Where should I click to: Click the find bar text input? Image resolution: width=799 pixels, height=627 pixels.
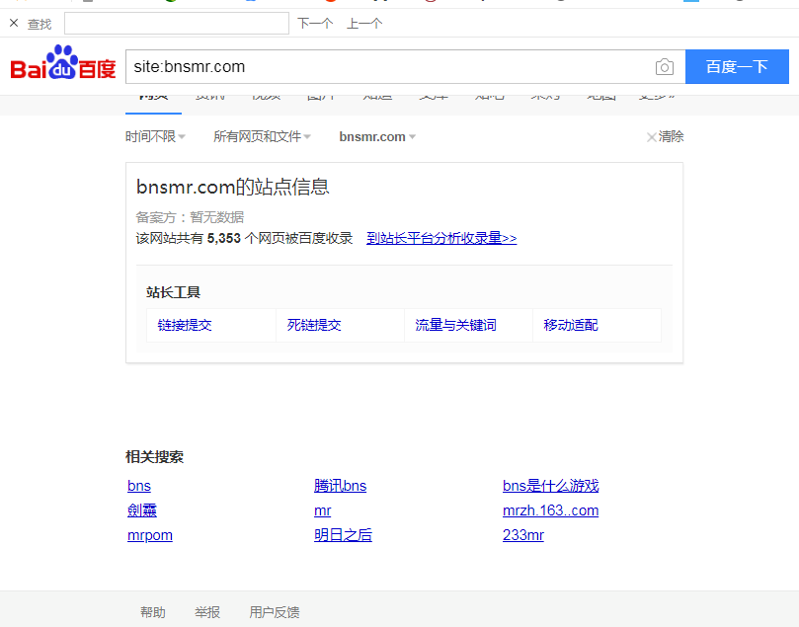pyautogui.click(x=176, y=23)
